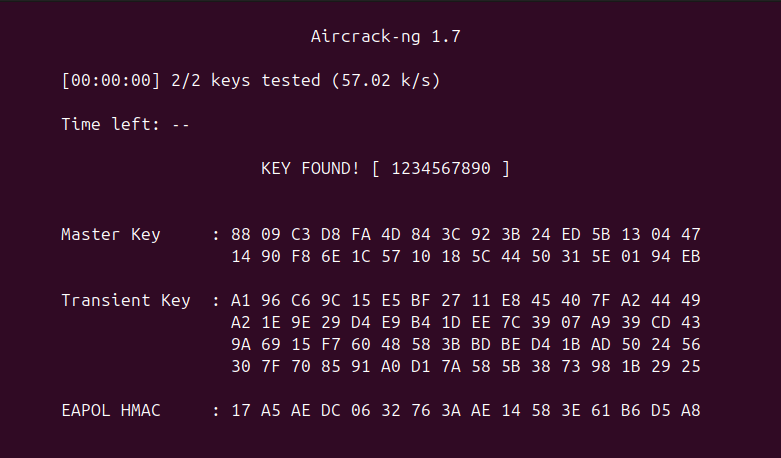The height and width of the screenshot is (458, 781).
Task: Click the found key 1234567890
Action: click(441, 168)
